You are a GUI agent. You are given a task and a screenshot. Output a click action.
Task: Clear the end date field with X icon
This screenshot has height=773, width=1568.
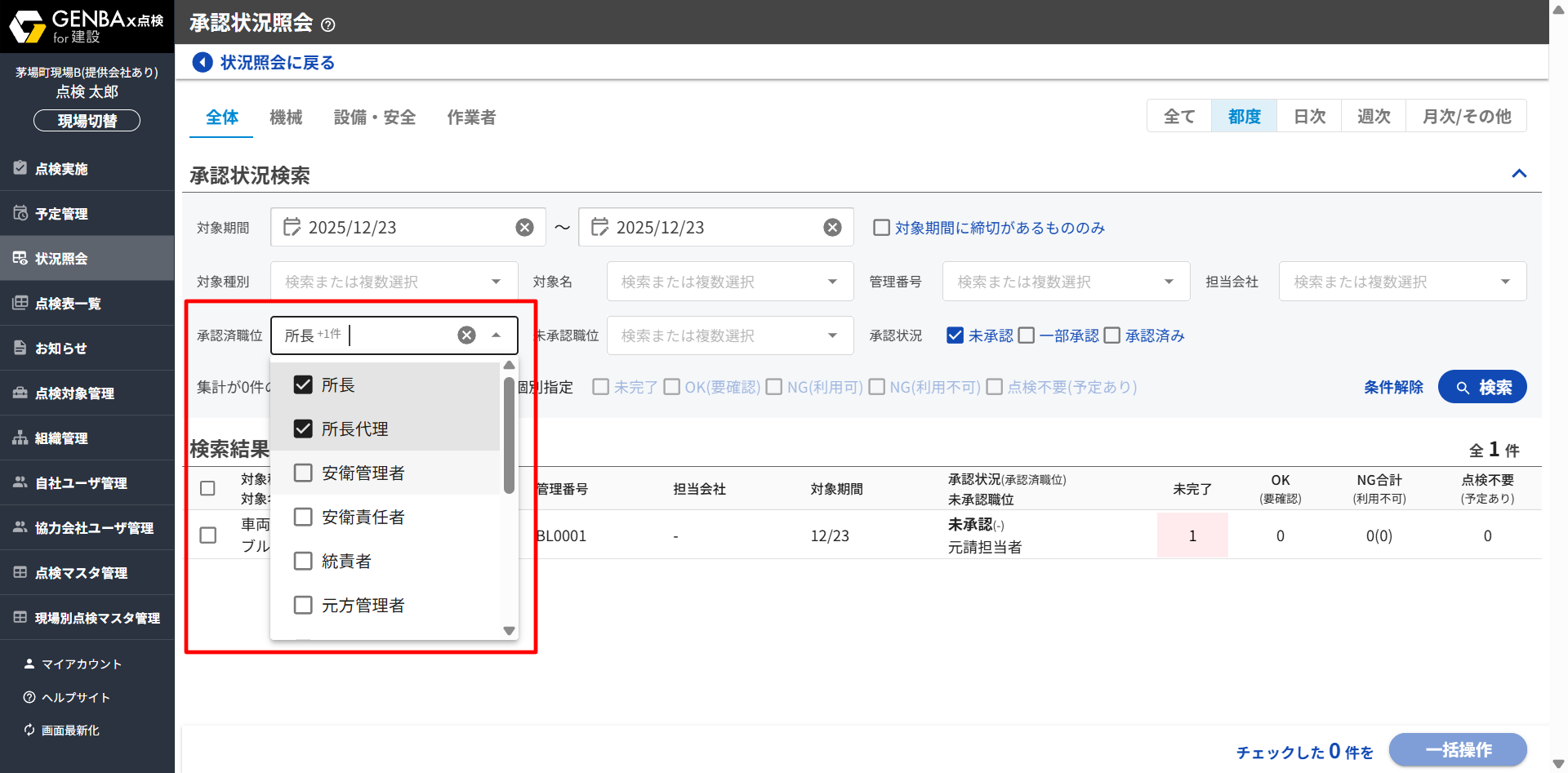click(832, 228)
